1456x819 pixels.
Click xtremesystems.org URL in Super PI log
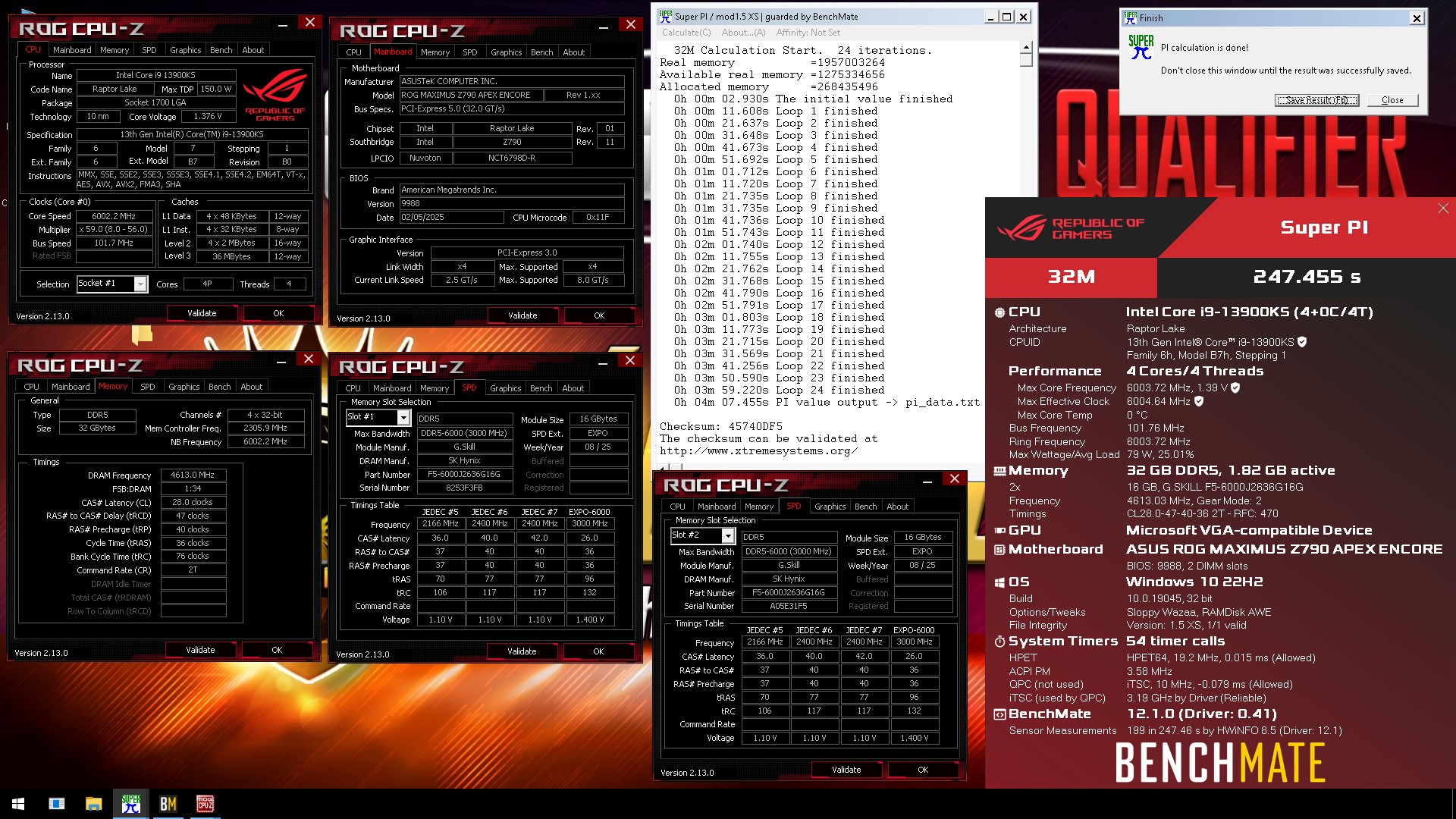[x=758, y=451]
